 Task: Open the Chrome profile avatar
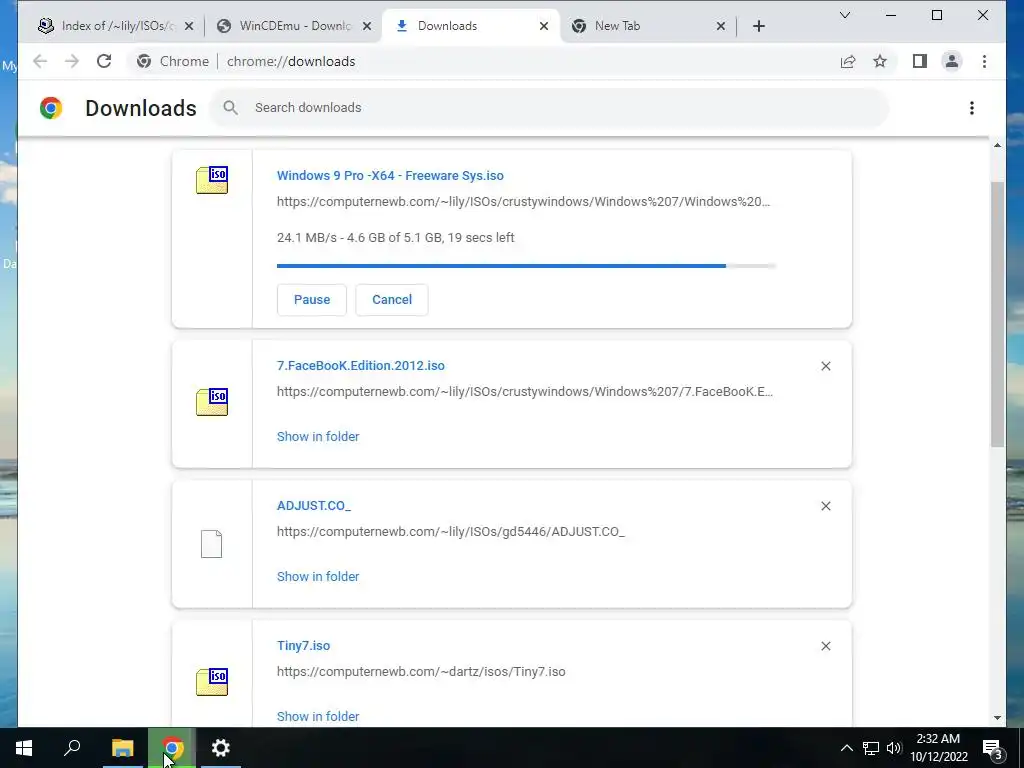coord(952,61)
